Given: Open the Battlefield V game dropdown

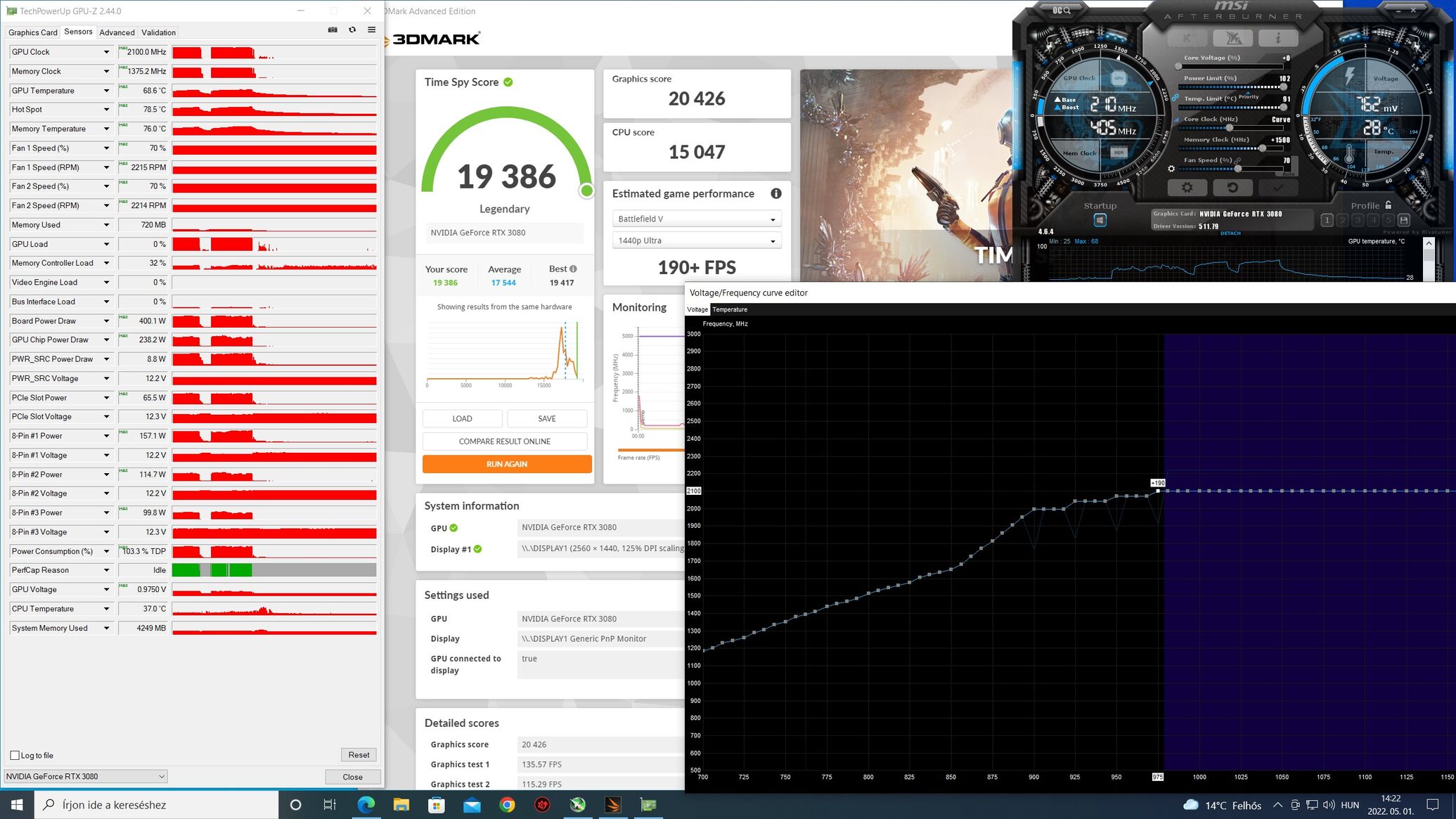Looking at the screenshot, I should click(696, 219).
